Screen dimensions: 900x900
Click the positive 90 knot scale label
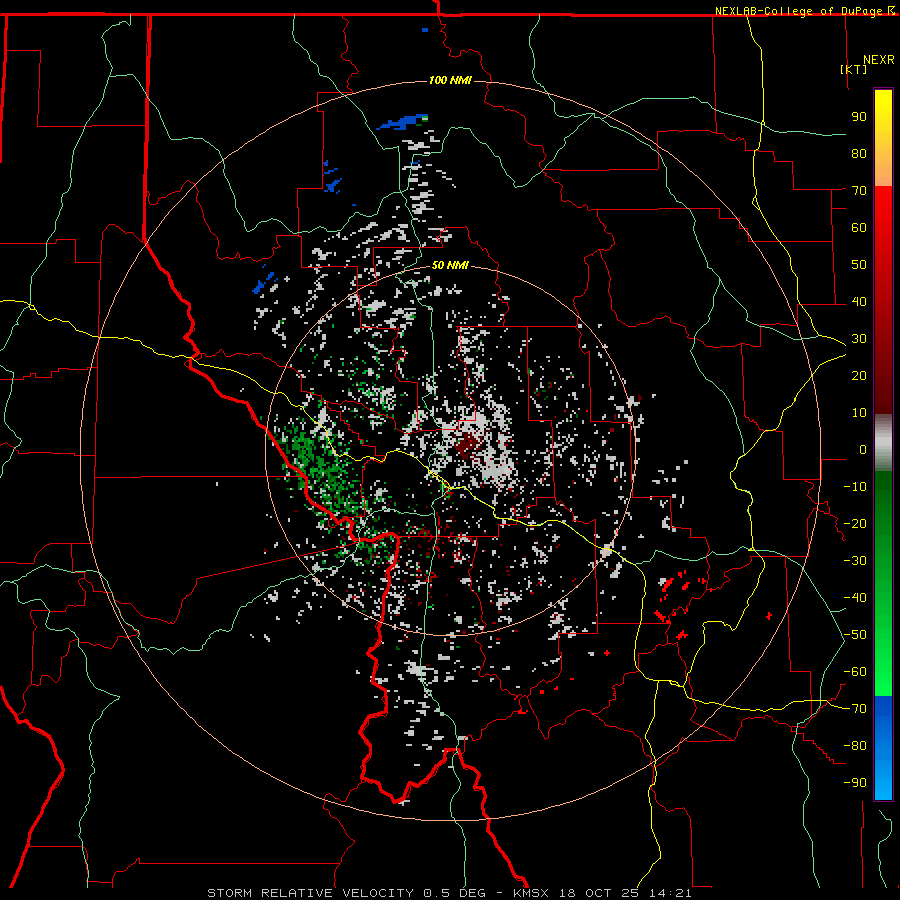point(859,117)
